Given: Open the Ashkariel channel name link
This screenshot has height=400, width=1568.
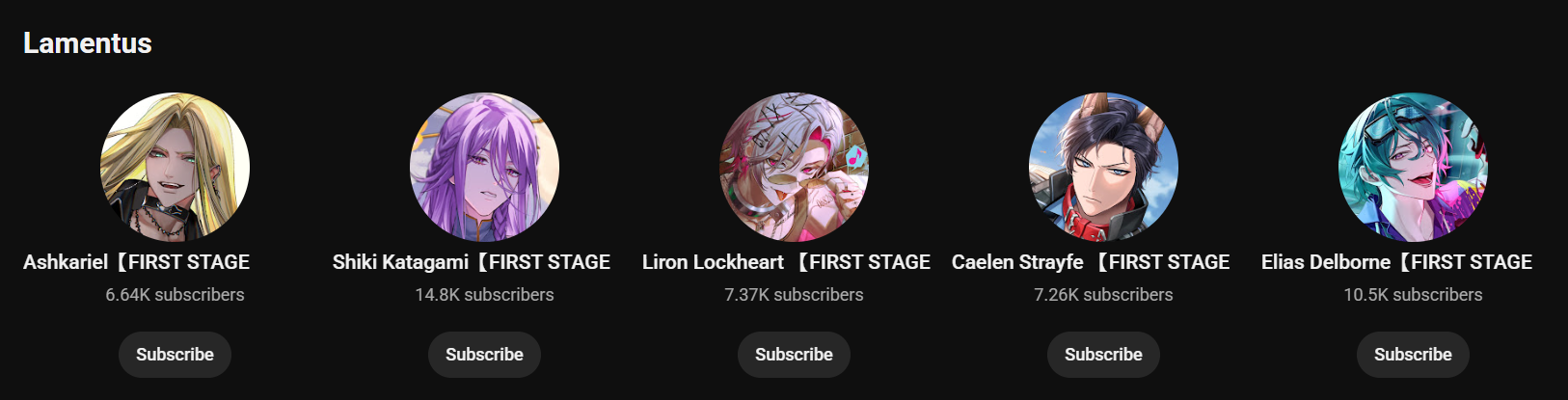Looking at the screenshot, I should point(137,262).
